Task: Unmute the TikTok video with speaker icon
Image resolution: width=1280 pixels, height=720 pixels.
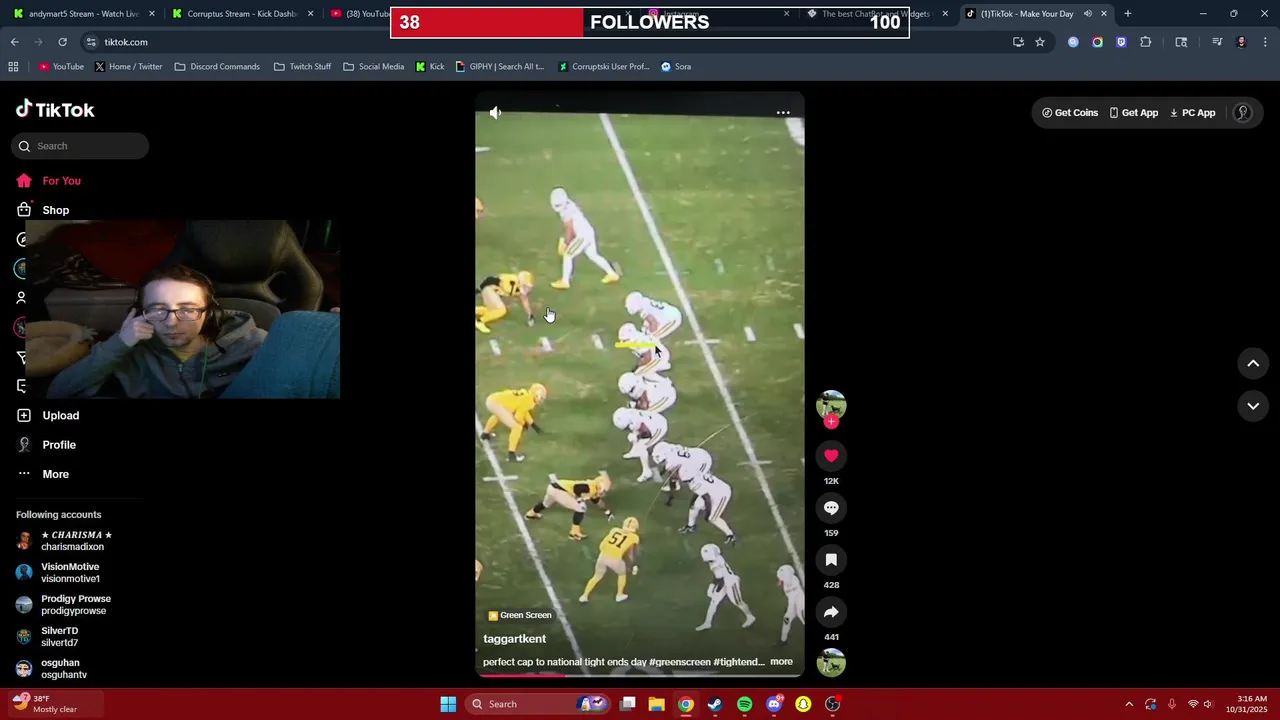Action: [495, 113]
